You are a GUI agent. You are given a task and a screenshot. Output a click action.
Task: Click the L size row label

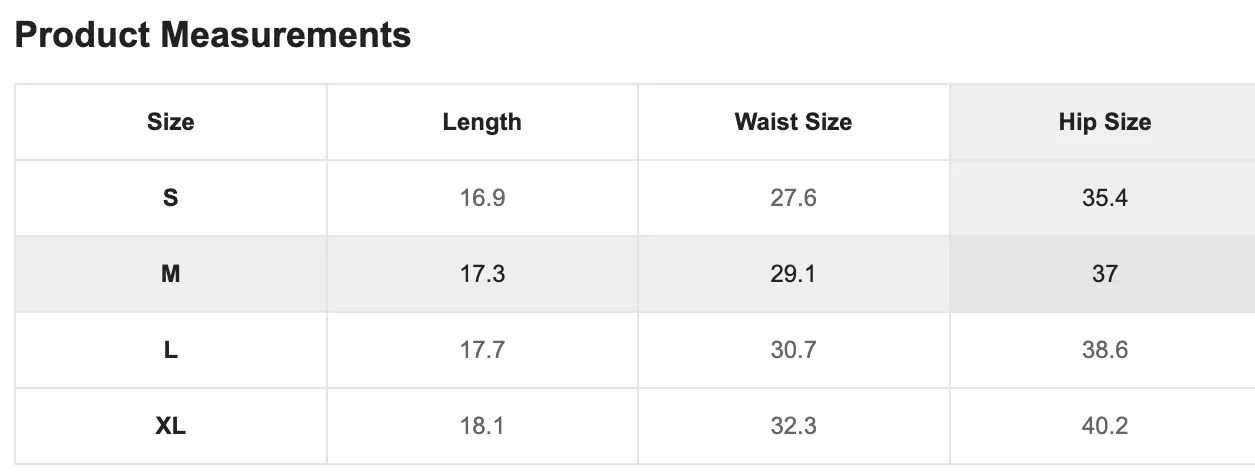tap(171, 350)
